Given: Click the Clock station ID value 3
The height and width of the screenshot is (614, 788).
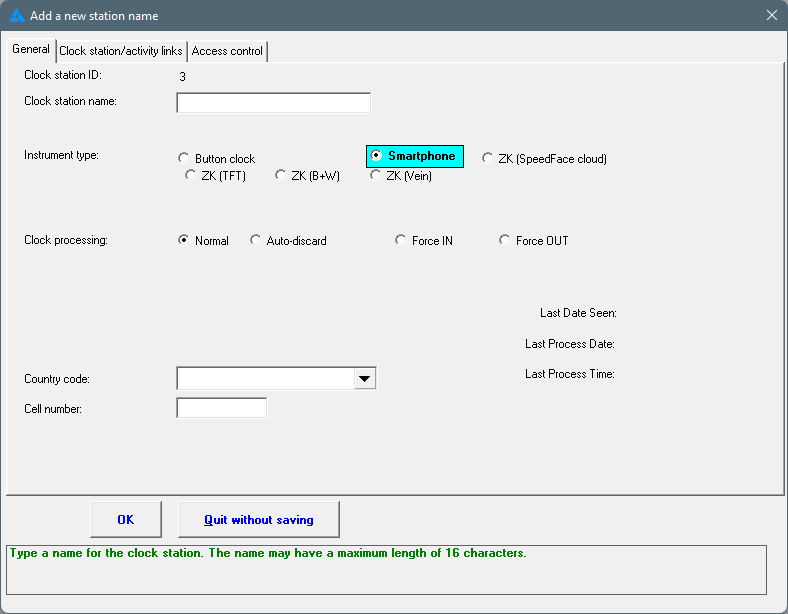Looking at the screenshot, I should (x=182, y=77).
